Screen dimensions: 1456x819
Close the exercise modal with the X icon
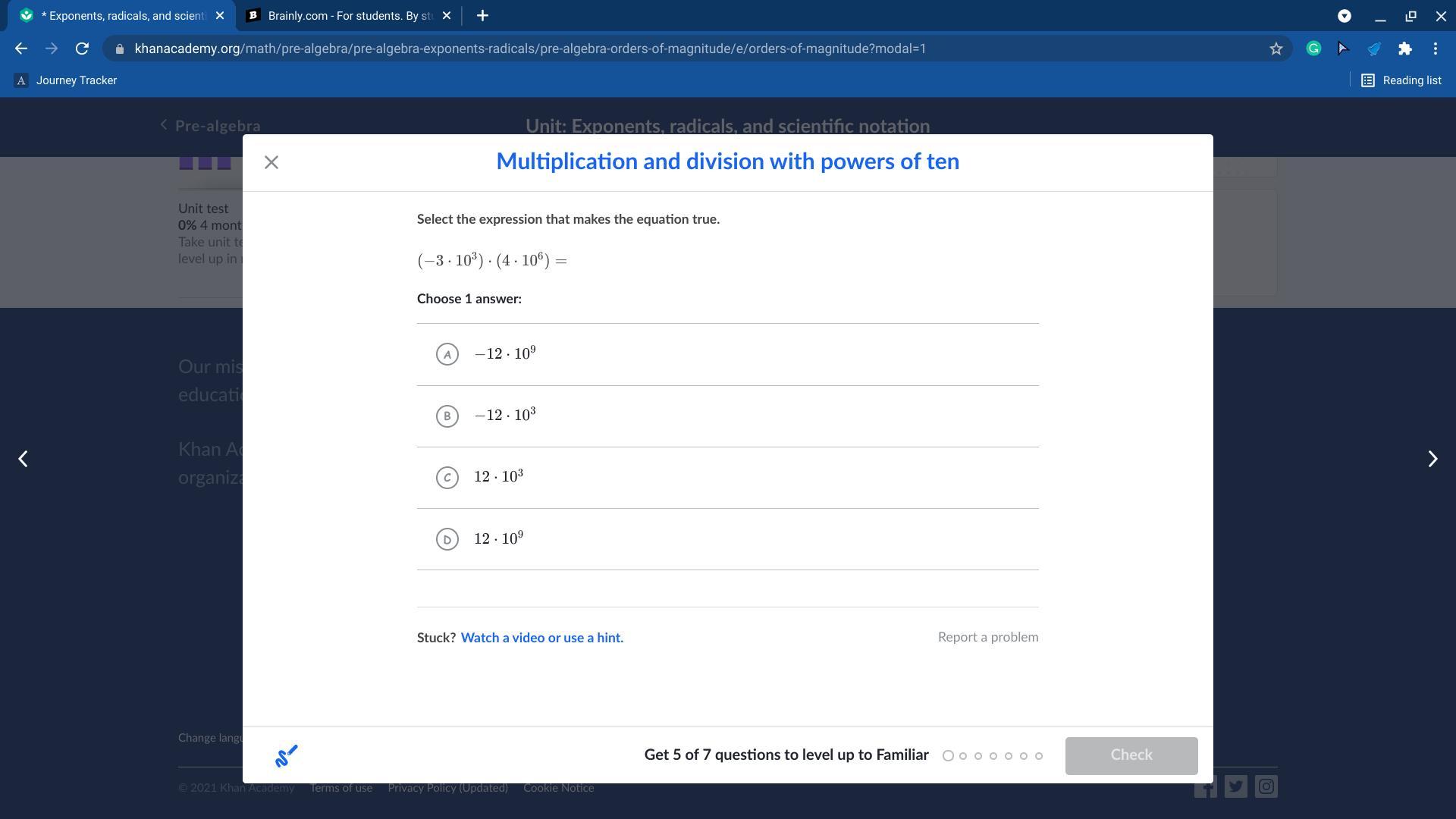271,162
